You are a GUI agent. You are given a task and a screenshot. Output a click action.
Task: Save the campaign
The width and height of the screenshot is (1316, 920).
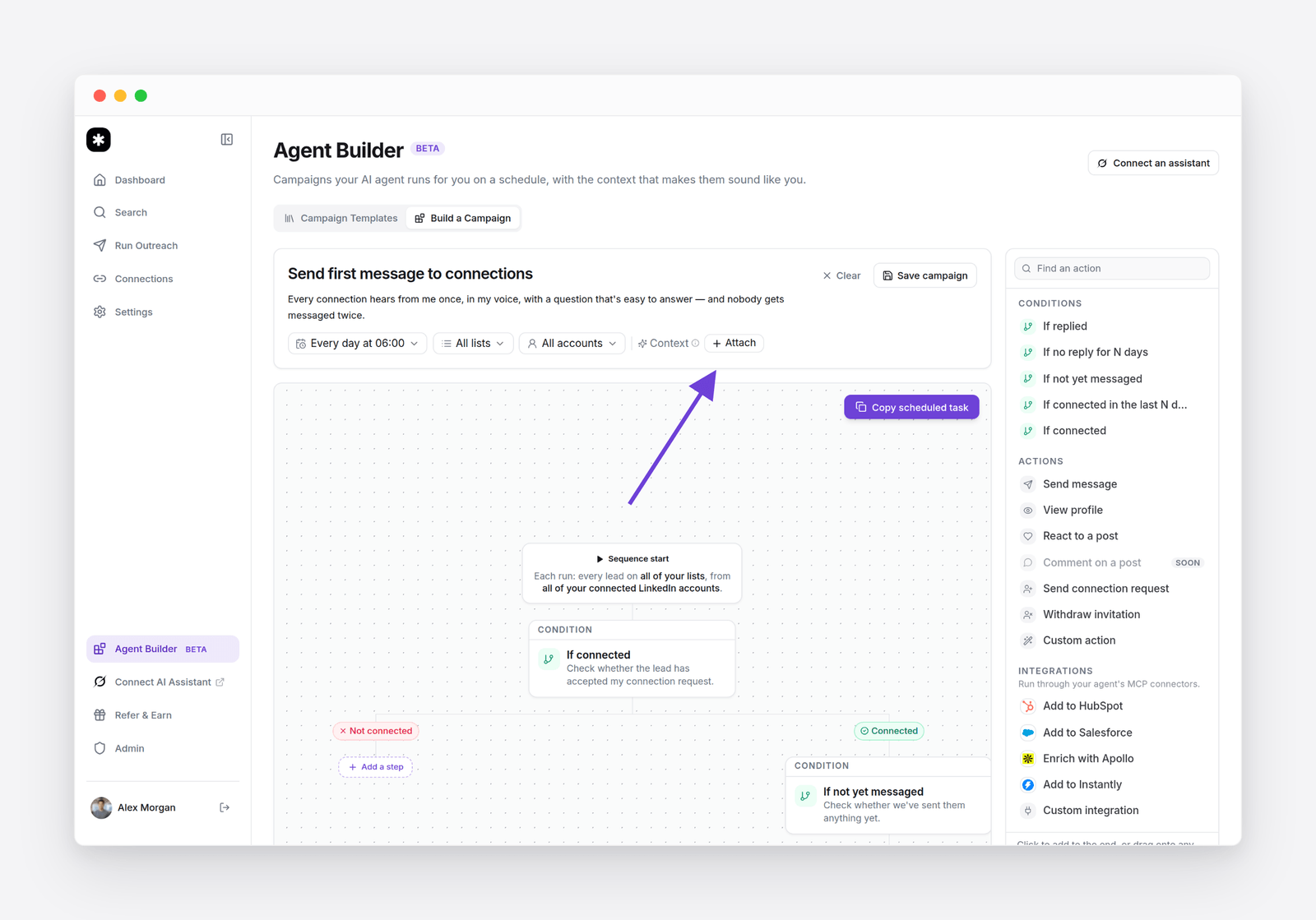925,275
